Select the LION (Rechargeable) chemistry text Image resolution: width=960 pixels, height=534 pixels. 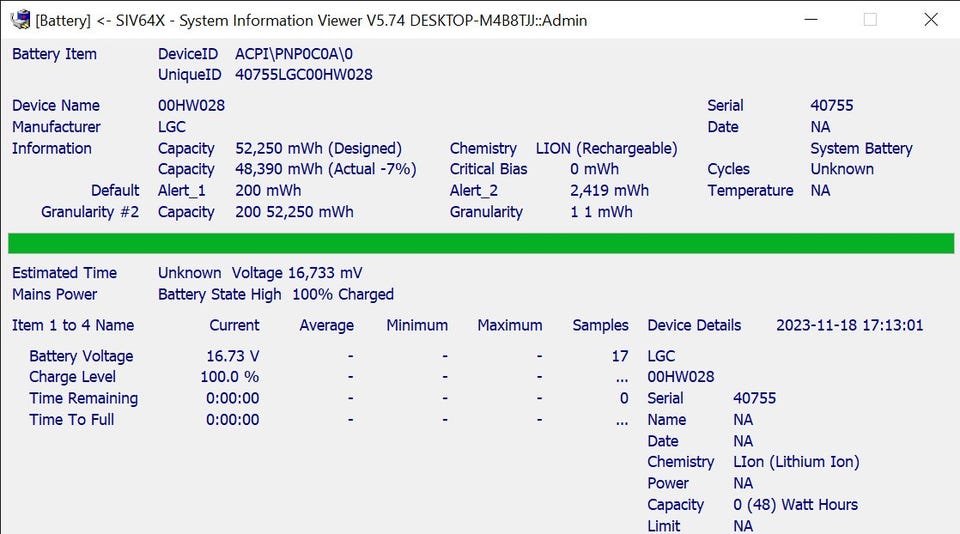point(606,148)
